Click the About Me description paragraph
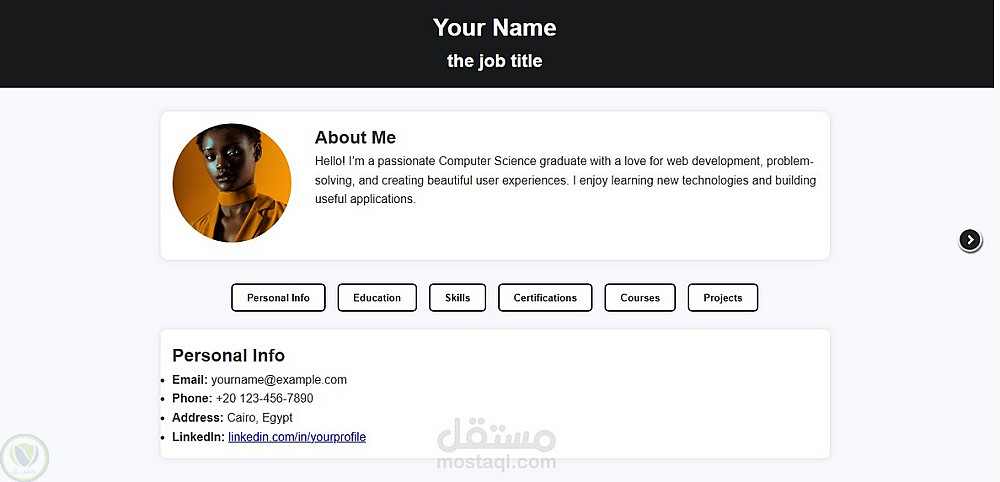Screen dimensions: 1000x482 pos(565,180)
